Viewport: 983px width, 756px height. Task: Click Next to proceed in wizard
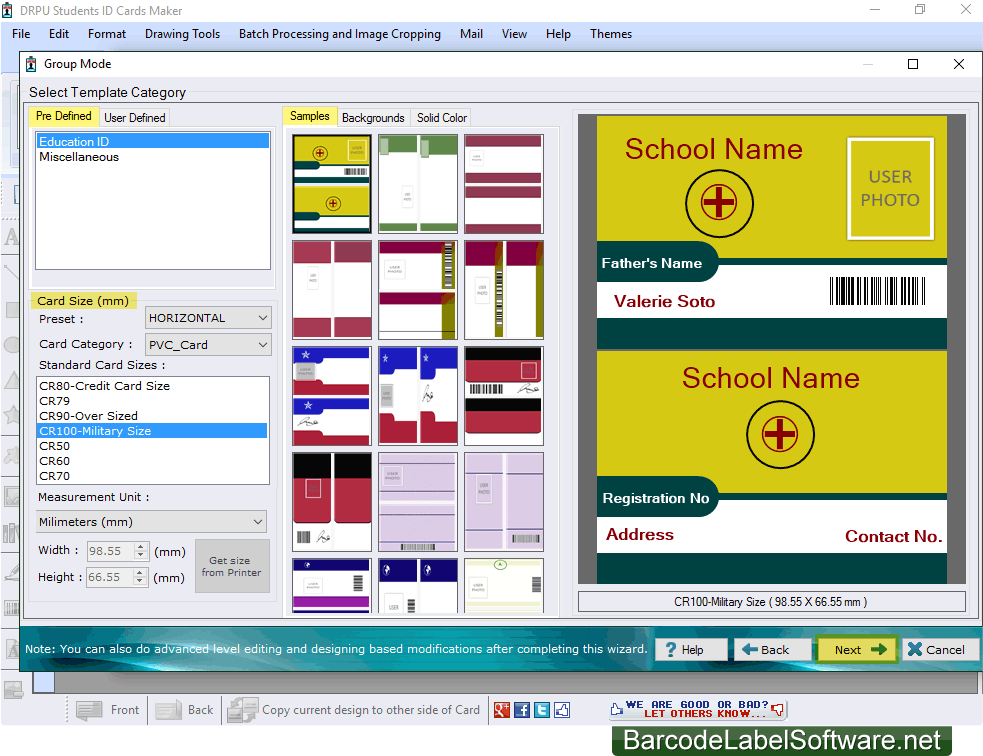click(855, 649)
